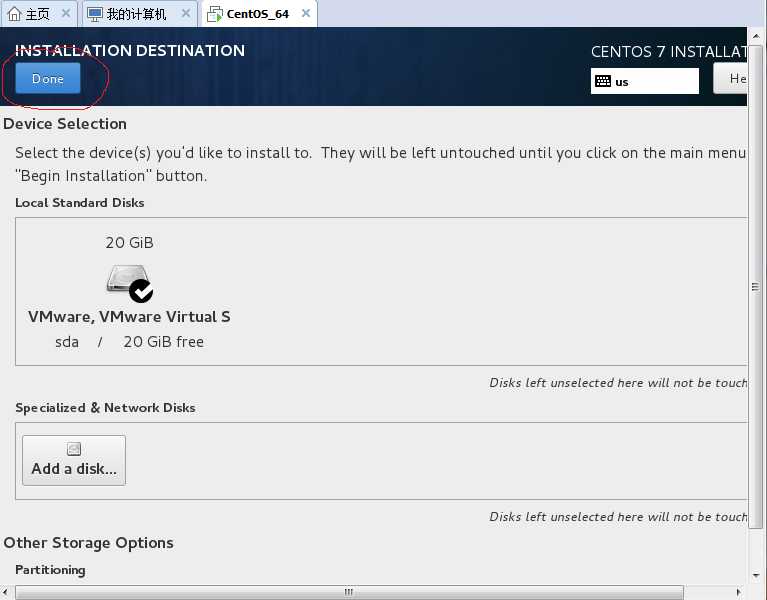This screenshot has height=600, width=767.
Task: Click the checkmark badge on the disk
Action: (x=141, y=291)
